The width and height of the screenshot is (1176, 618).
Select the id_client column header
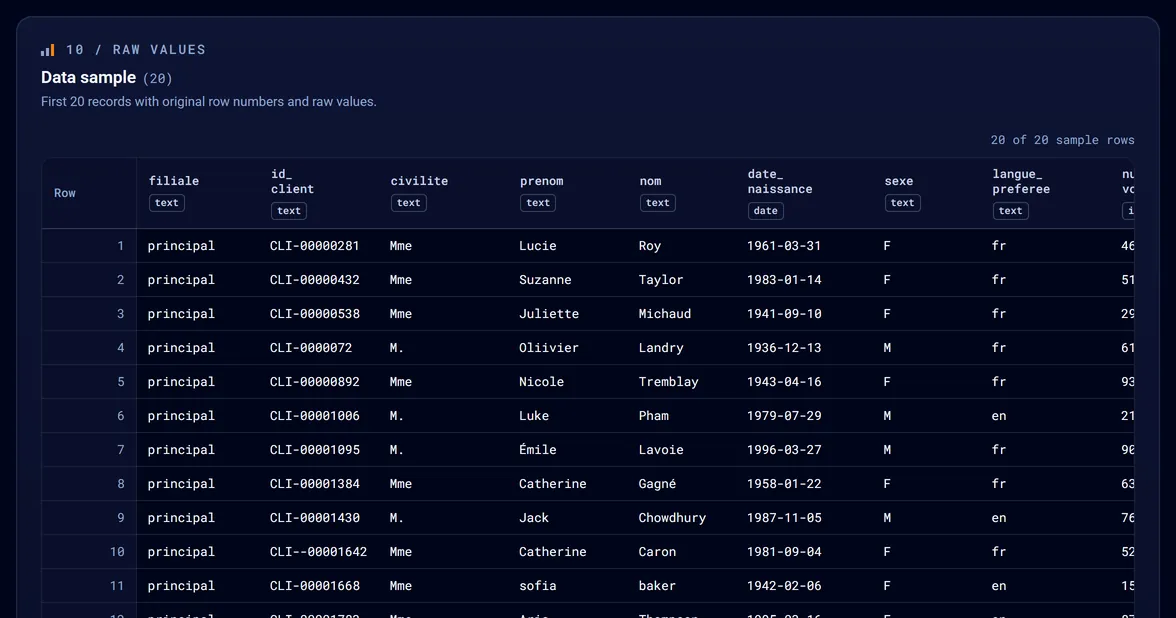292,182
